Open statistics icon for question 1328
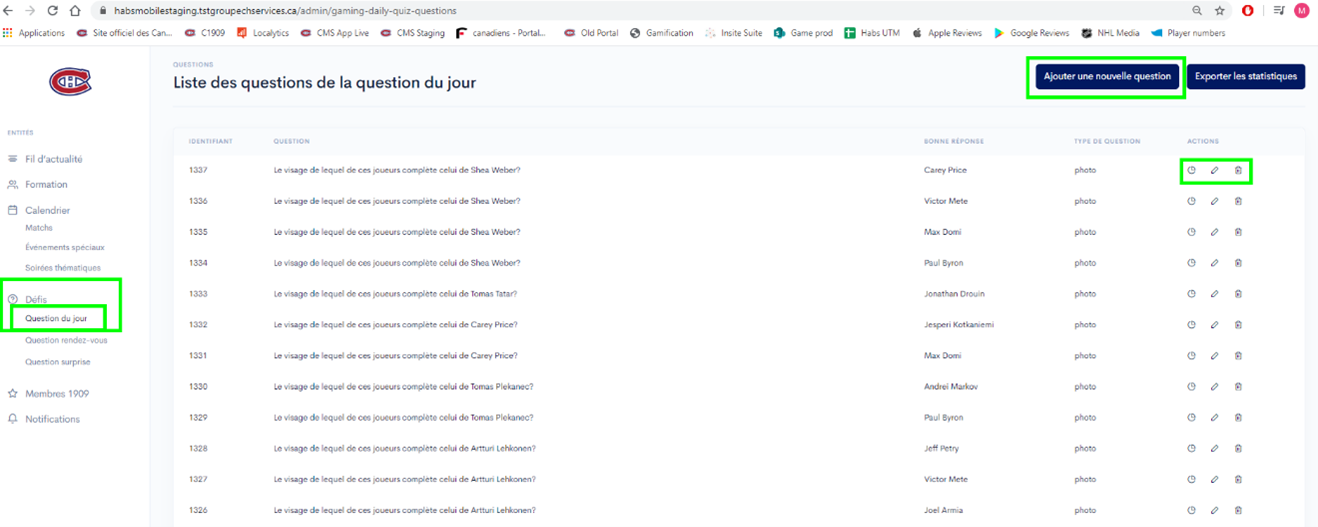 (x=1191, y=449)
